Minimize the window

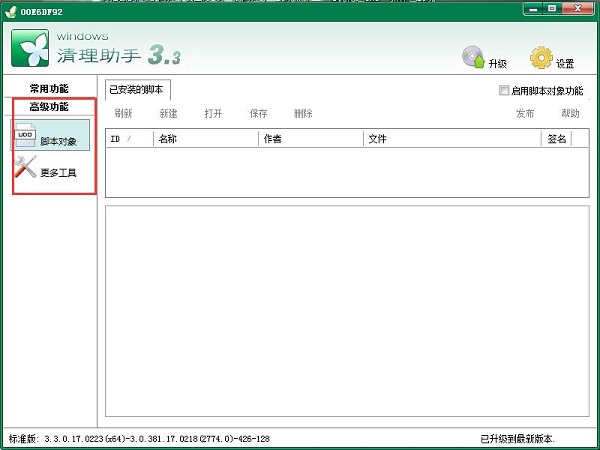tap(533, 8)
